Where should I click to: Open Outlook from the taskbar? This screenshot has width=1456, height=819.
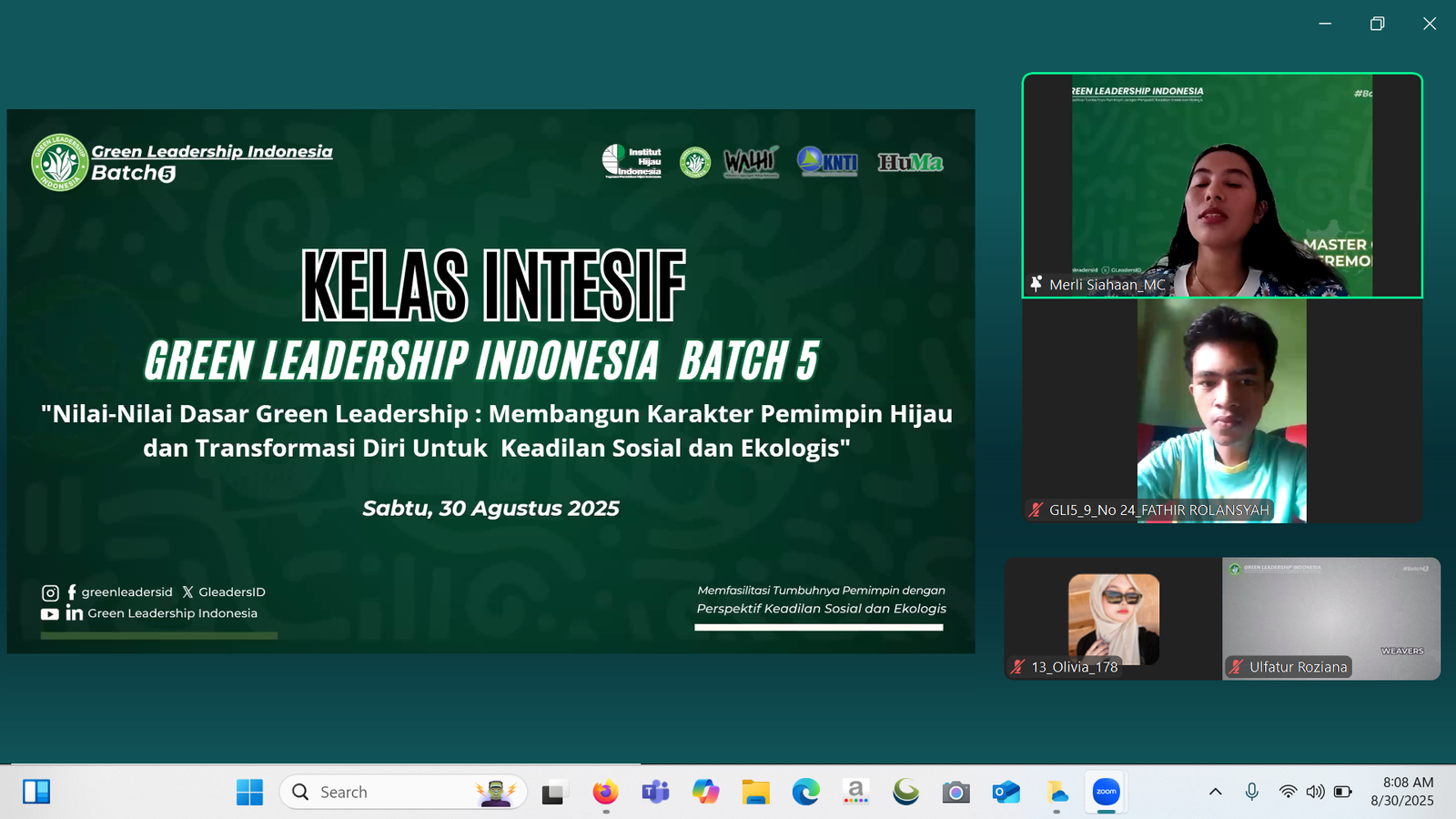pos(1004,792)
